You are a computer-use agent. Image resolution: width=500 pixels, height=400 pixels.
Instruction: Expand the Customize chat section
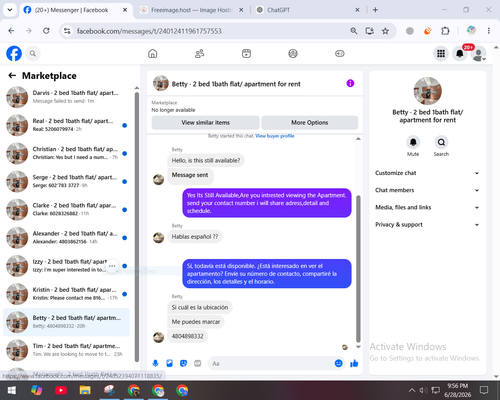(427, 173)
